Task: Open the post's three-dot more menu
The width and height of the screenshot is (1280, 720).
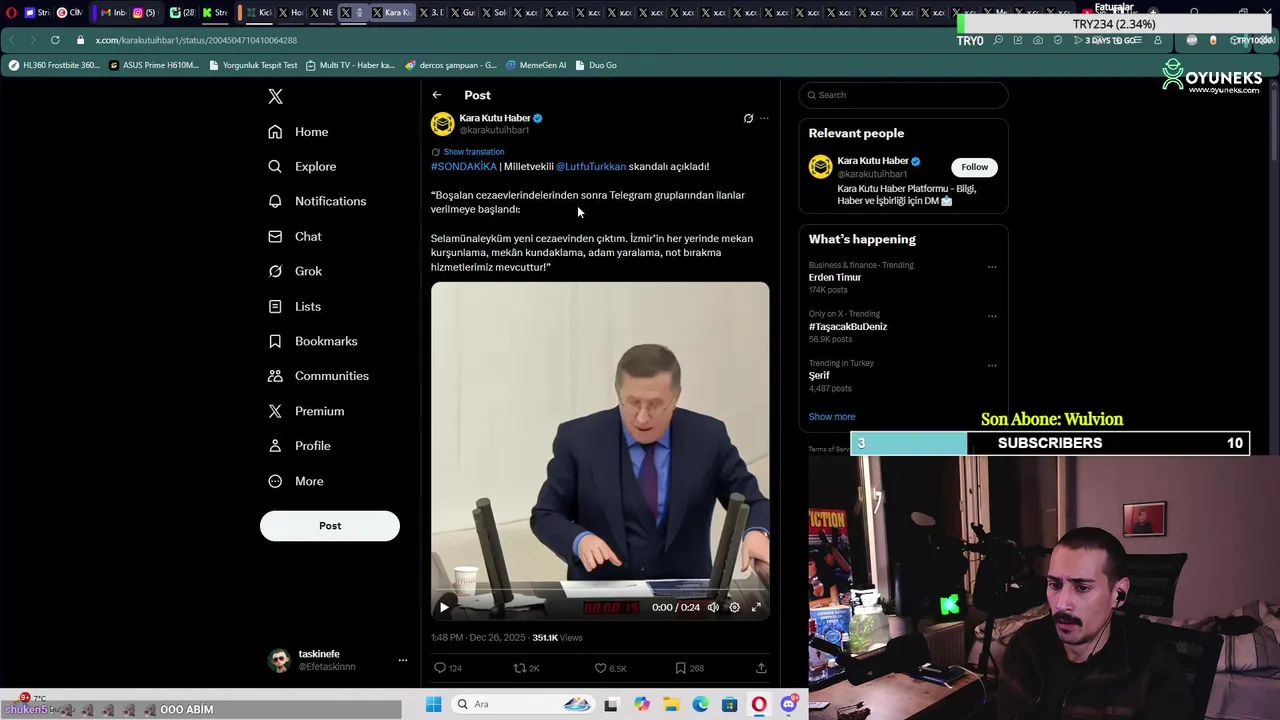Action: pyautogui.click(x=764, y=118)
